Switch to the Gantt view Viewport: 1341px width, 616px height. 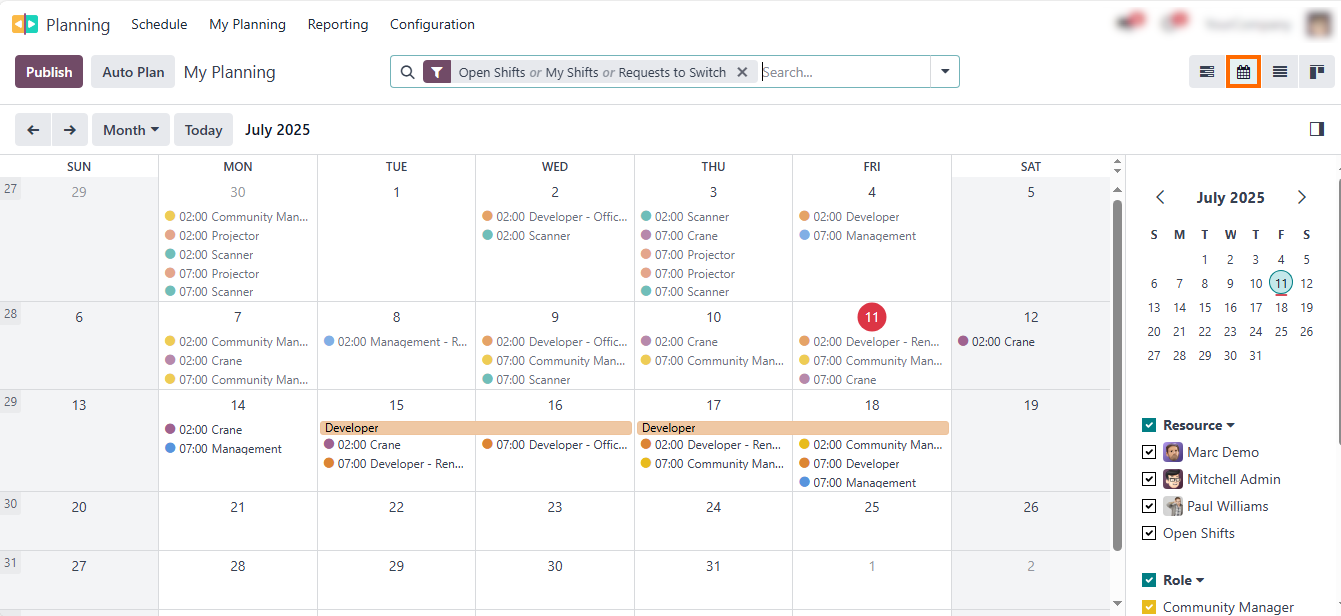pyautogui.click(x=1206, y=71)
